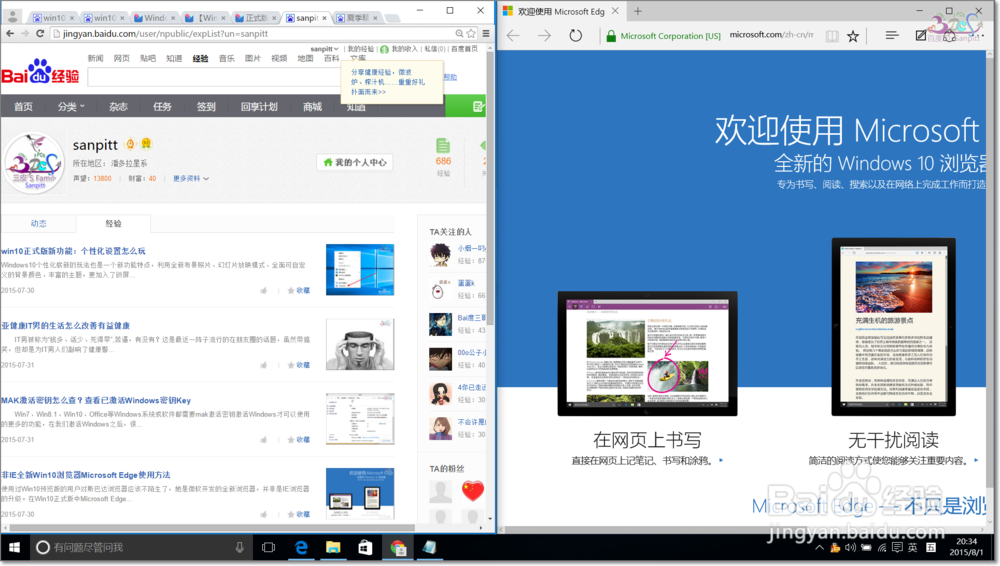The image size is (1000, 566).
Task: Open Action Center notification icon
Action: (x=897, y=547)
